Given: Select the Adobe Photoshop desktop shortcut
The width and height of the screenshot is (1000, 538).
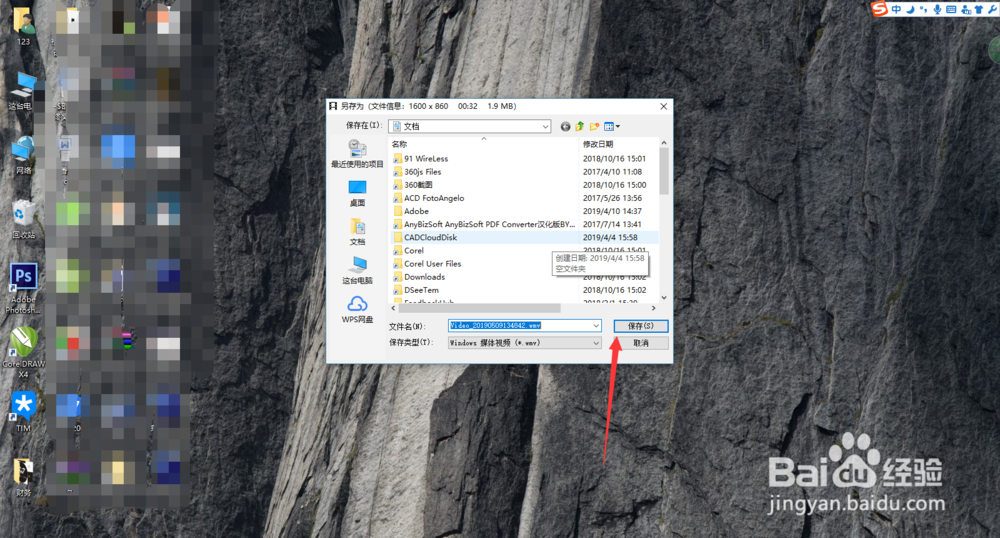Looking at the screenshot, I should tap(24, 289).
